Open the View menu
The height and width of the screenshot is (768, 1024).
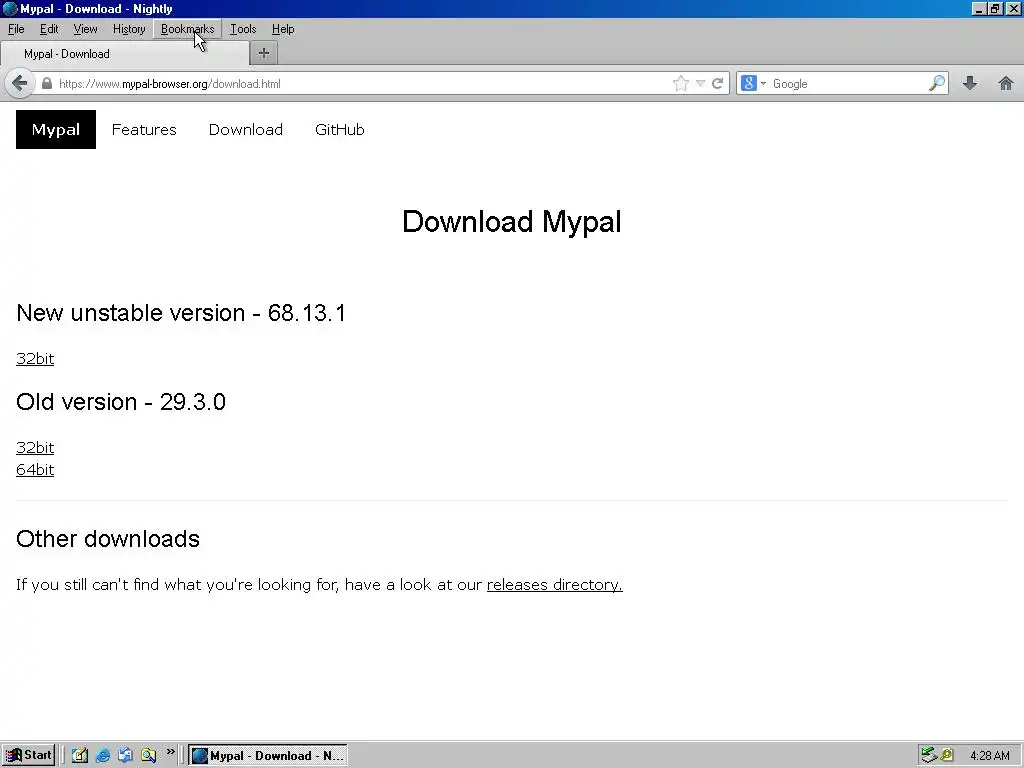coord(86,29)
